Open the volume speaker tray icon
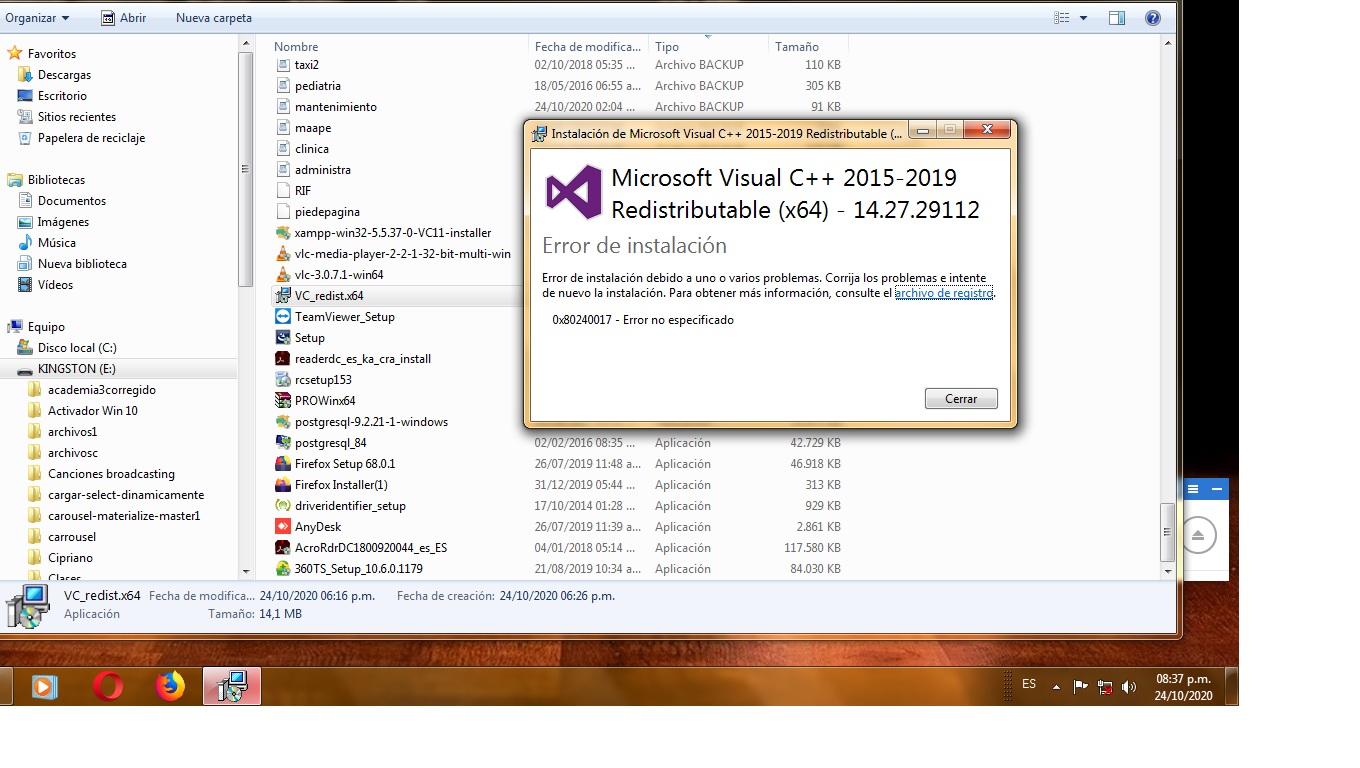Viewport: 1360px width, 768px height. [x=1130, y=687]
